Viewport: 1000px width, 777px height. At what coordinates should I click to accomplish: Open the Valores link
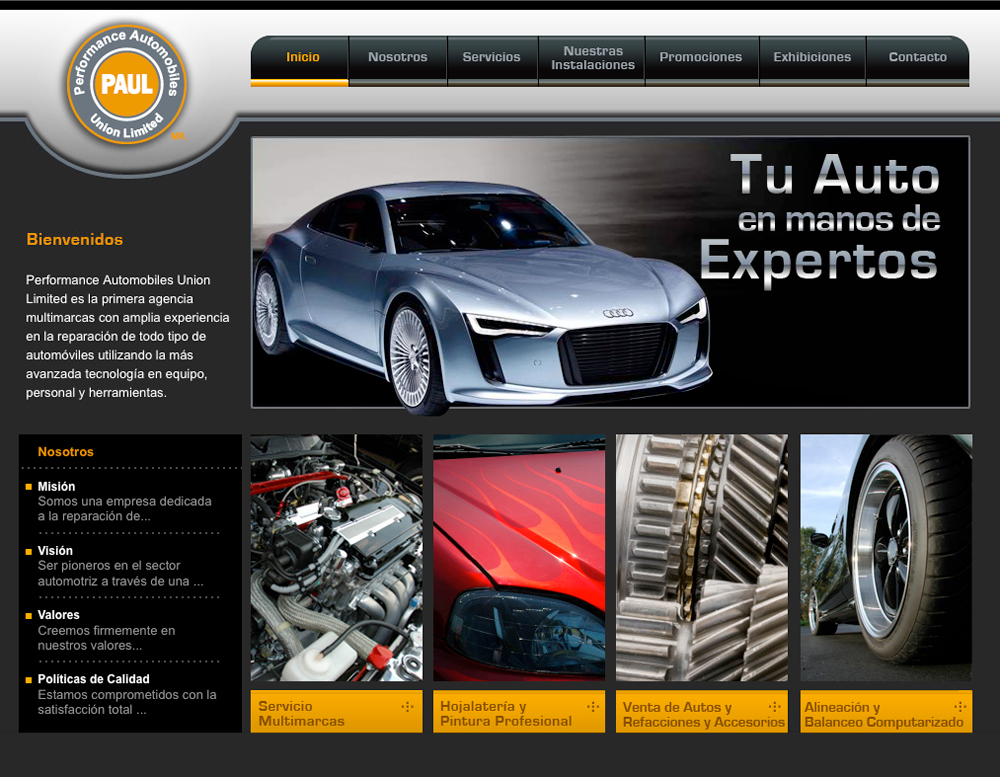[x=59, y=615]
